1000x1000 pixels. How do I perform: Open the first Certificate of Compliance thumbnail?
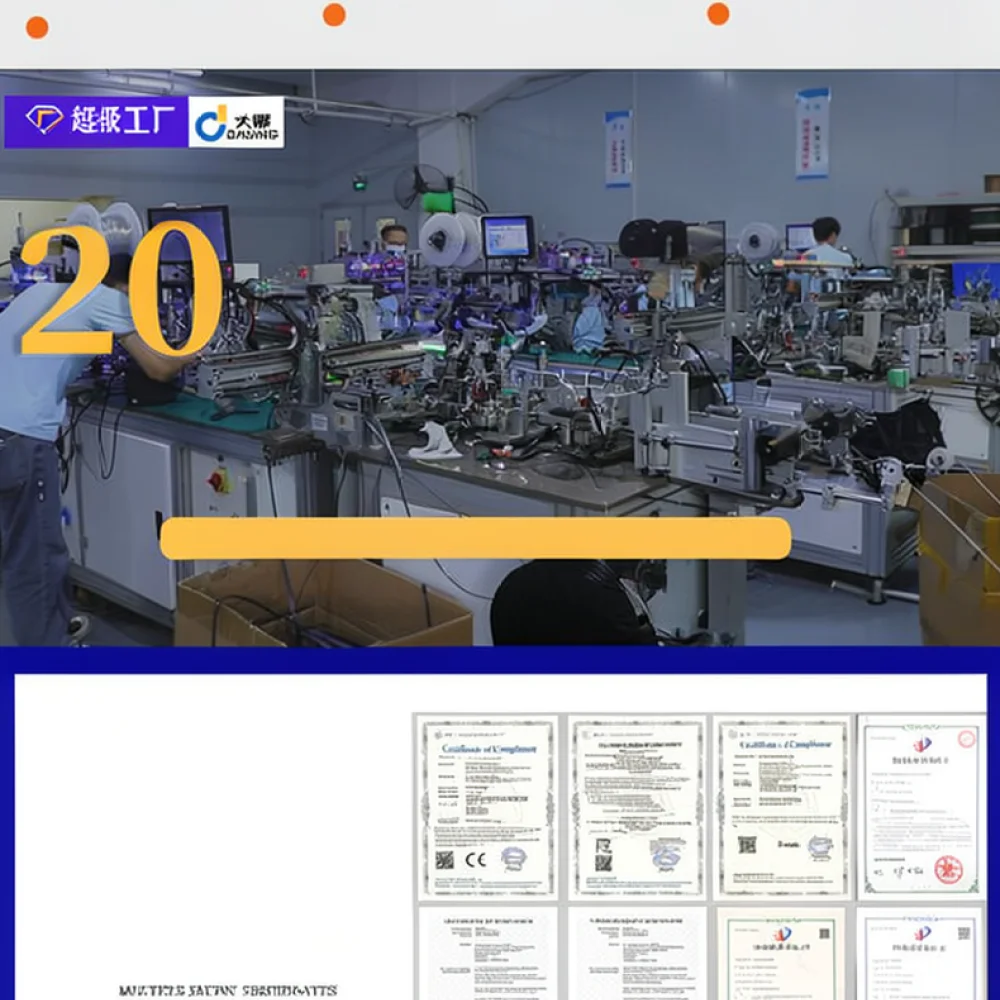pyautogui.click(x=488, y=807)
